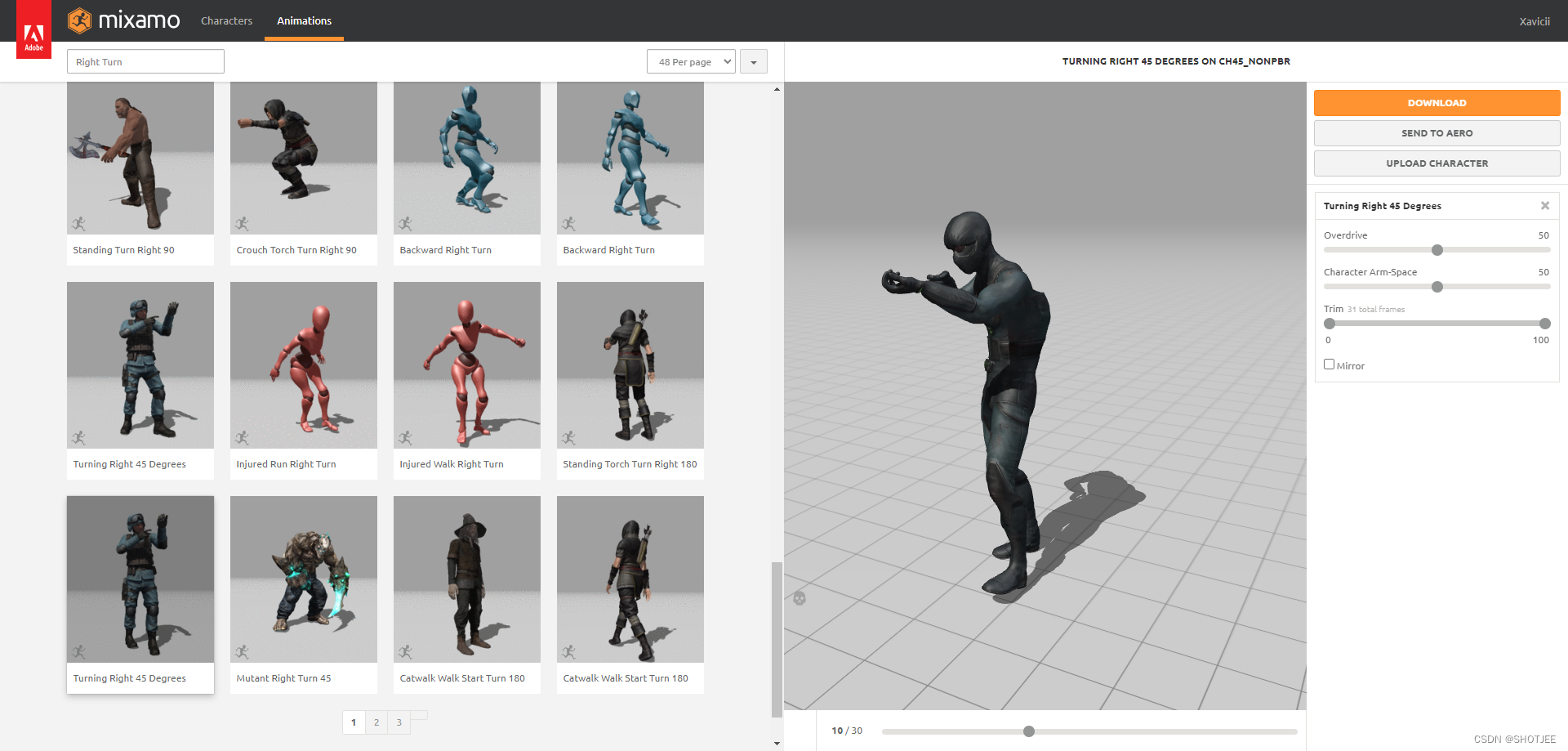Image resolution: width=1568 pixels, height=751 pixels.
Task: Click the 3D character preview viewport
Action: tap(1045, 396)
